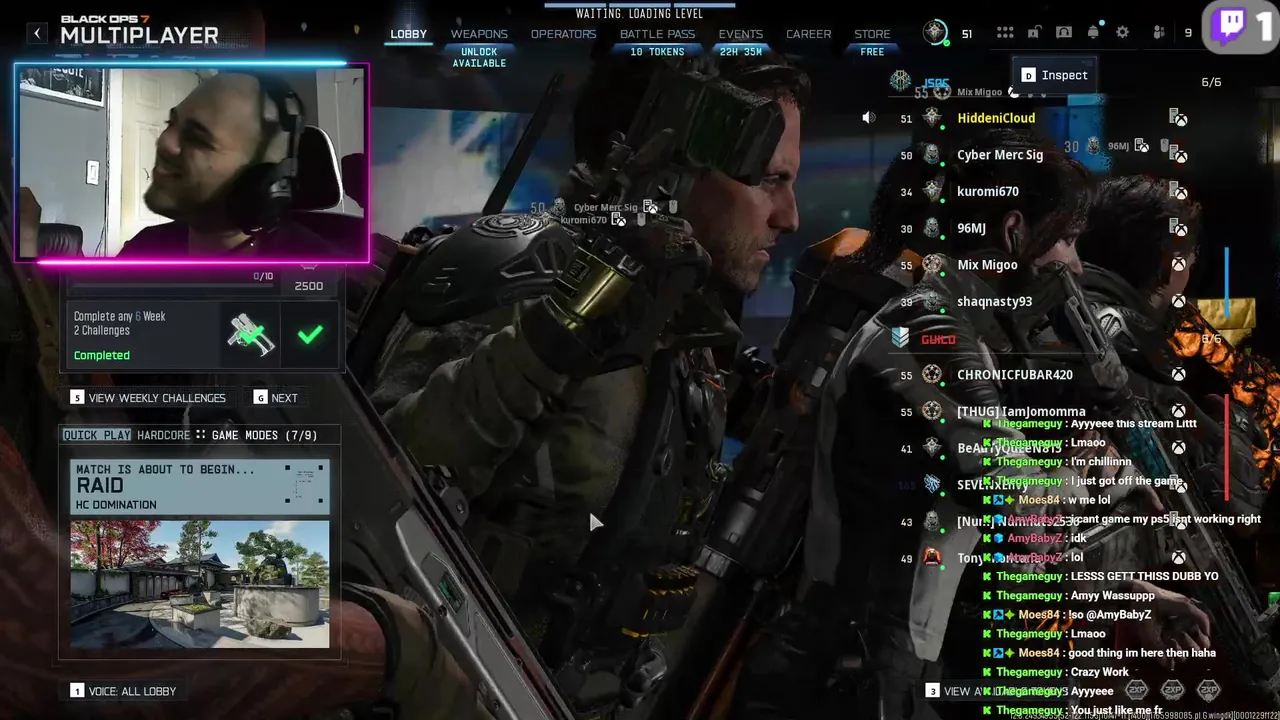
Task: Click CHRONICFUBAR420's rank emblem
Action: click(932, 375)
